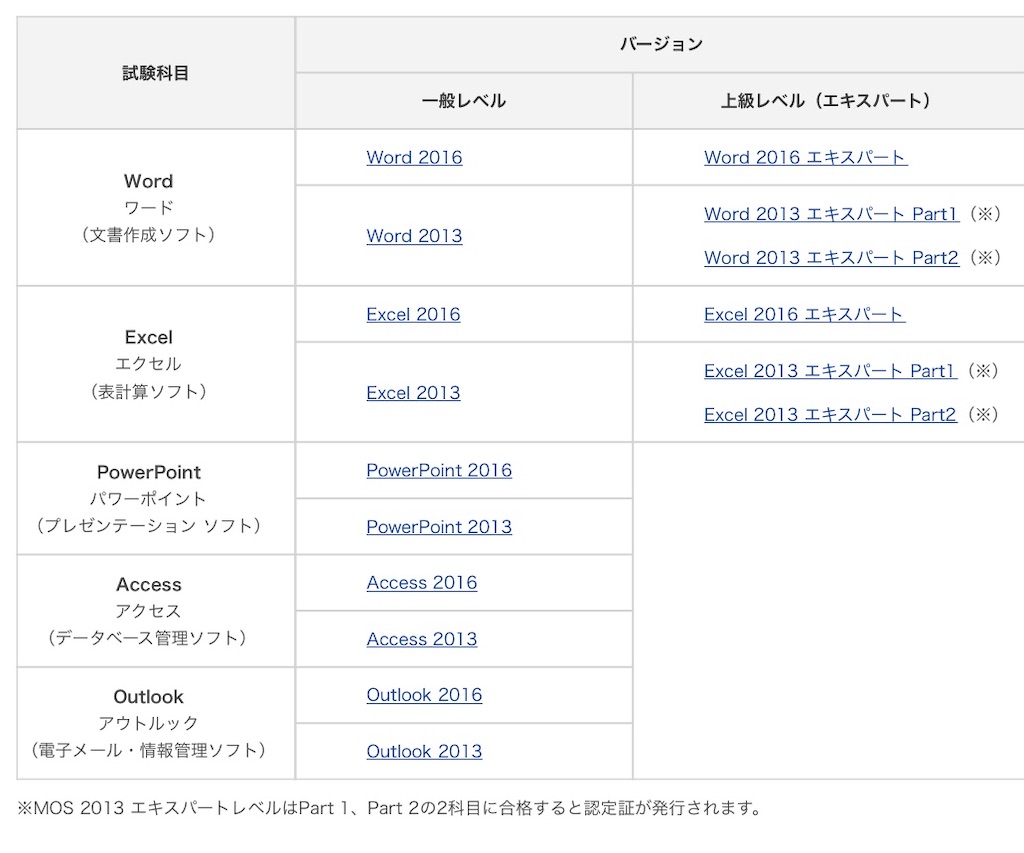Open the Outlook 2013 link

coord(424,751)
